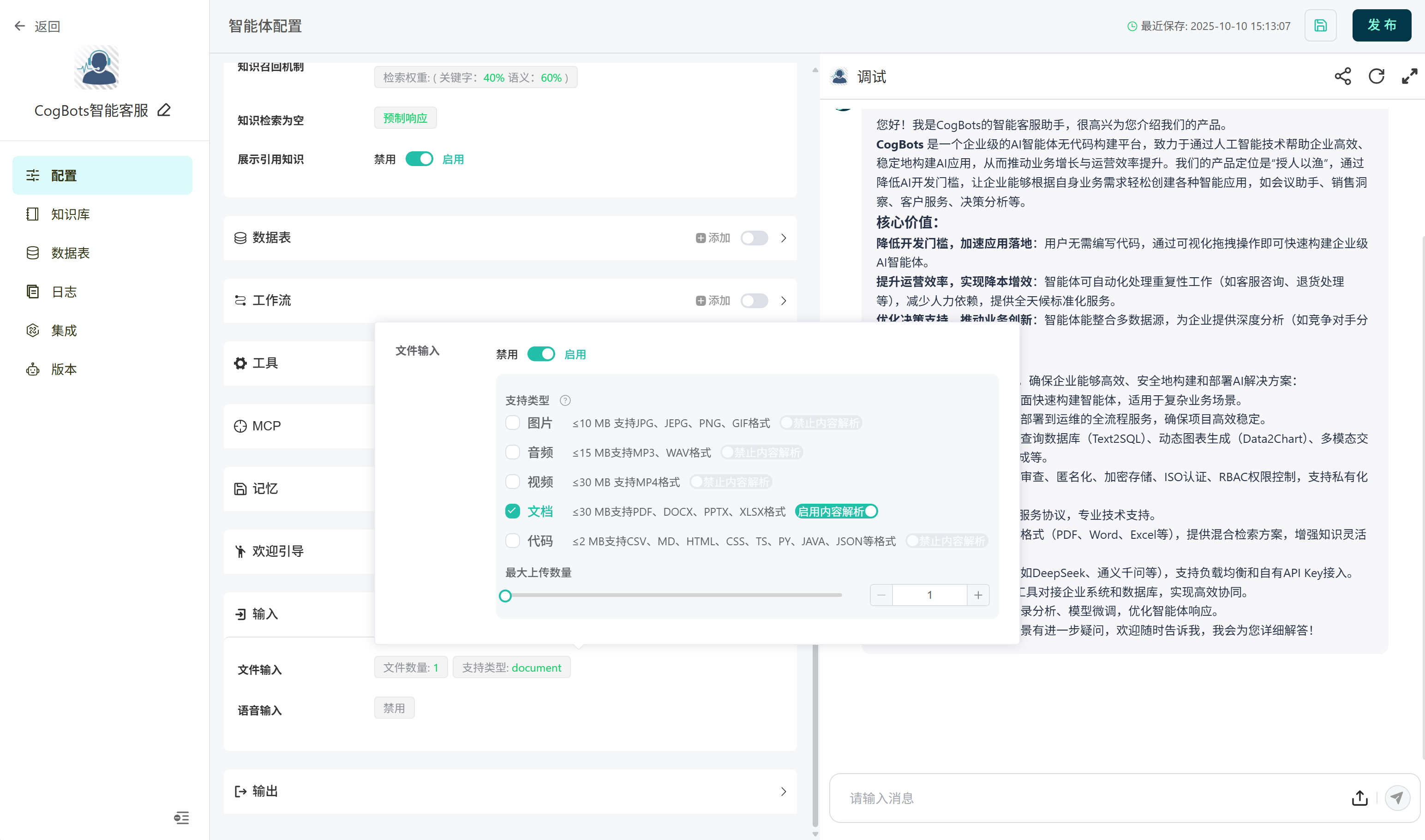Expand the 工作流 section chevron
The image size is (1425, 840).
pos(784,301)
